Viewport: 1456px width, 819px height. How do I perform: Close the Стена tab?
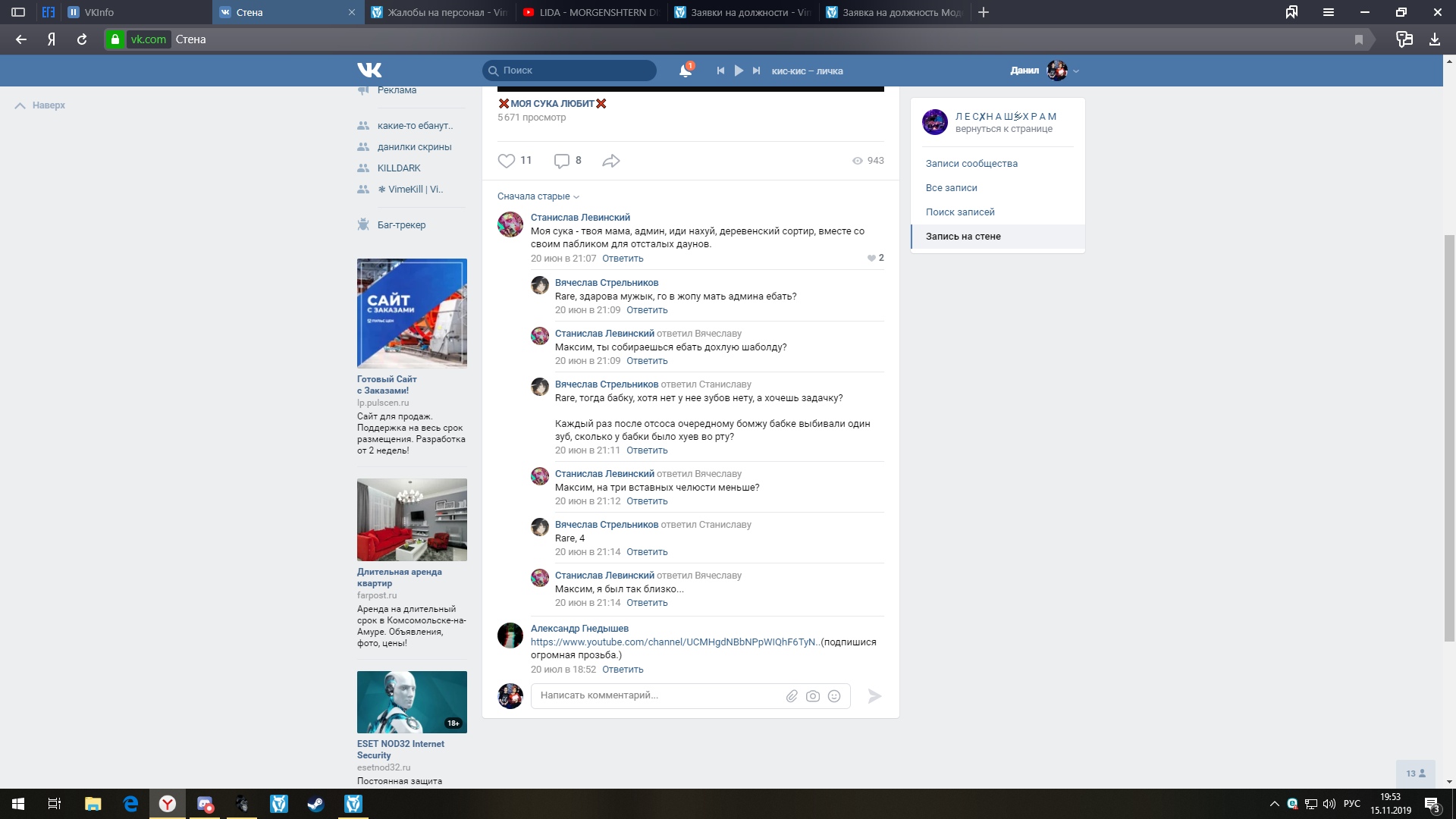tap(352, 12)
